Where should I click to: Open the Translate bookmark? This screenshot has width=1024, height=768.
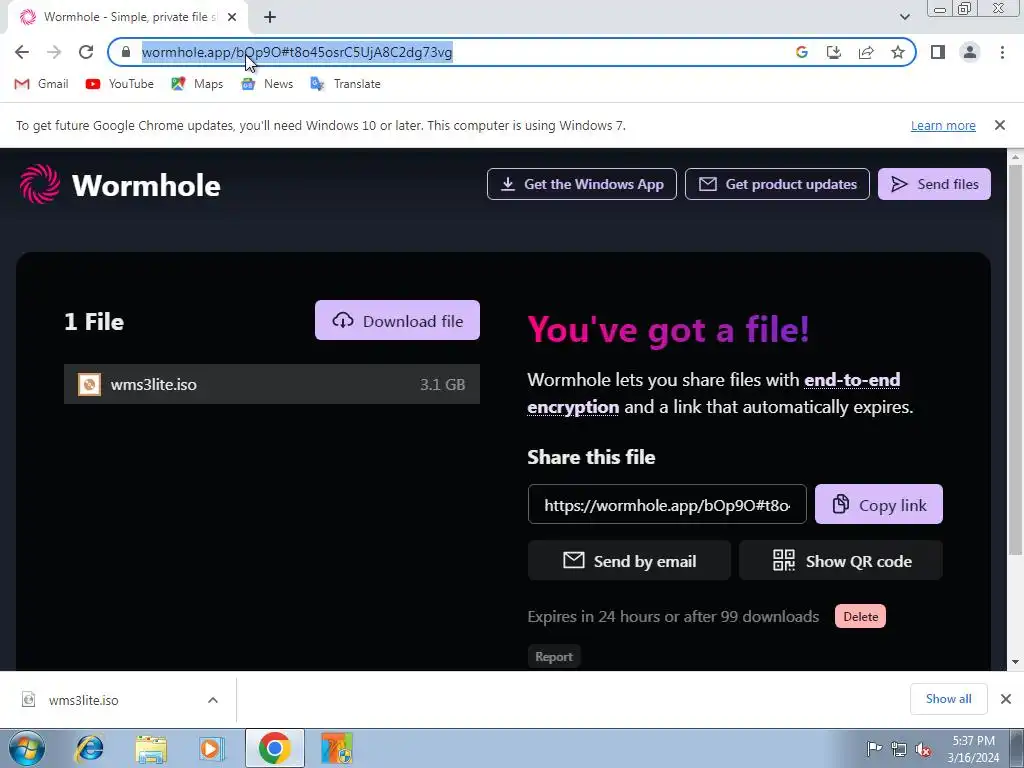345,84
